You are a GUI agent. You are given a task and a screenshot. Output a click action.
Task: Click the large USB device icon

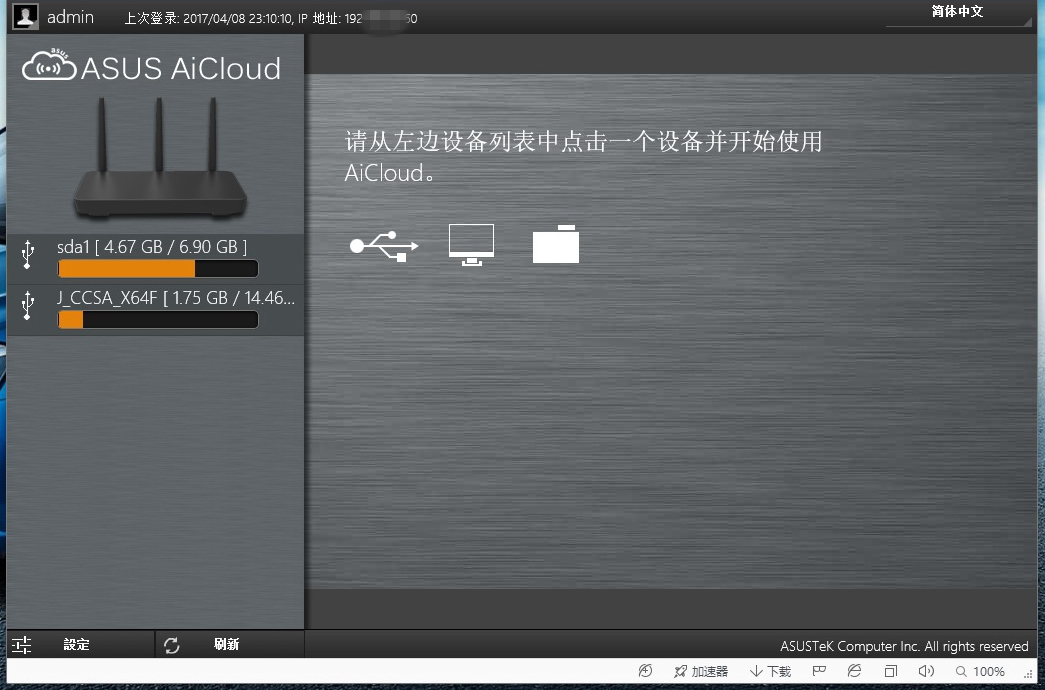[384, 245]
